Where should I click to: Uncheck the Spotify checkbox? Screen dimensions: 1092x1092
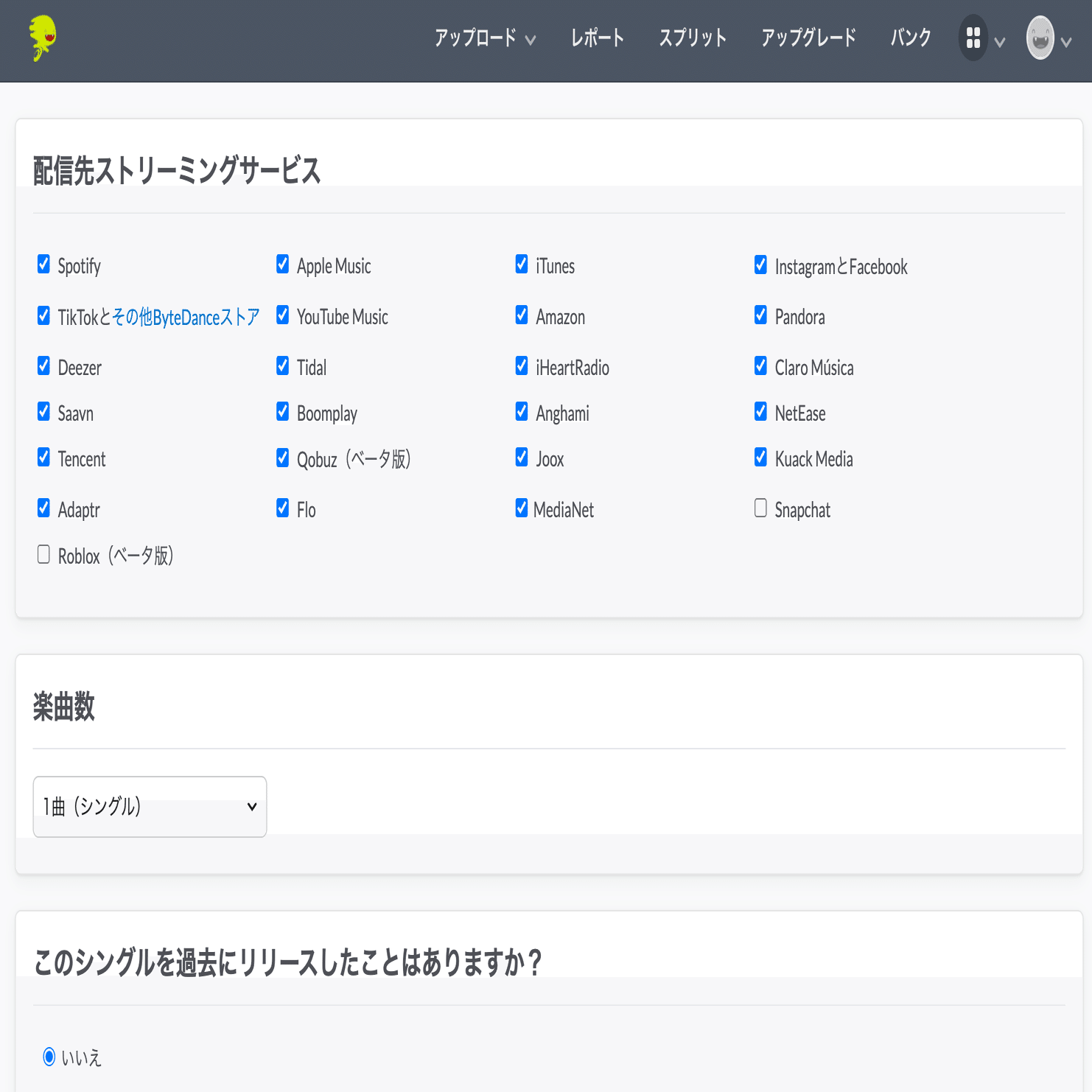[x=43, y=264]
